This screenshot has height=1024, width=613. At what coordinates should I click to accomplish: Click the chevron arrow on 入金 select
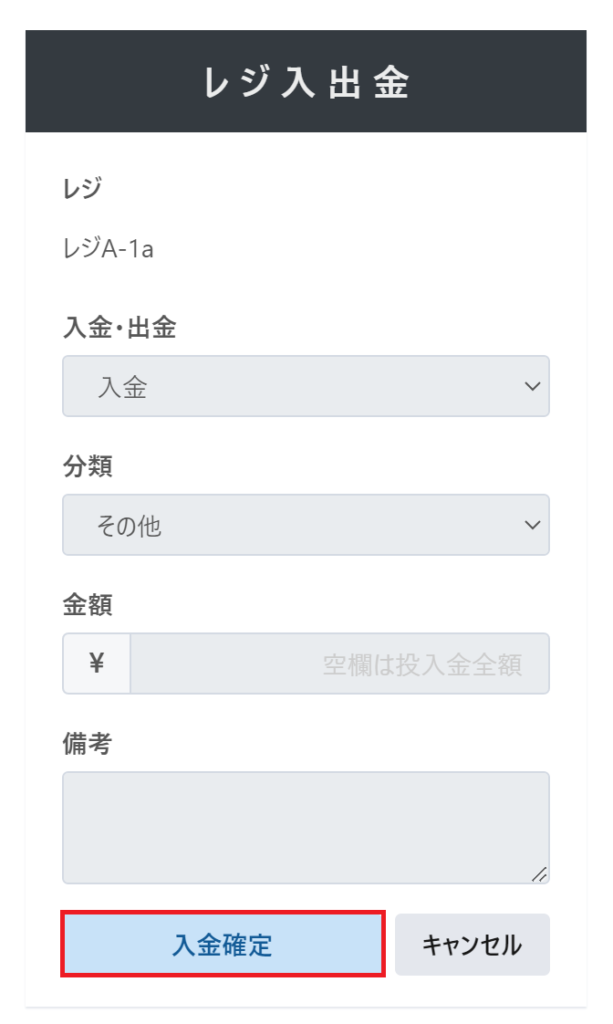click(x=532, y=386)
